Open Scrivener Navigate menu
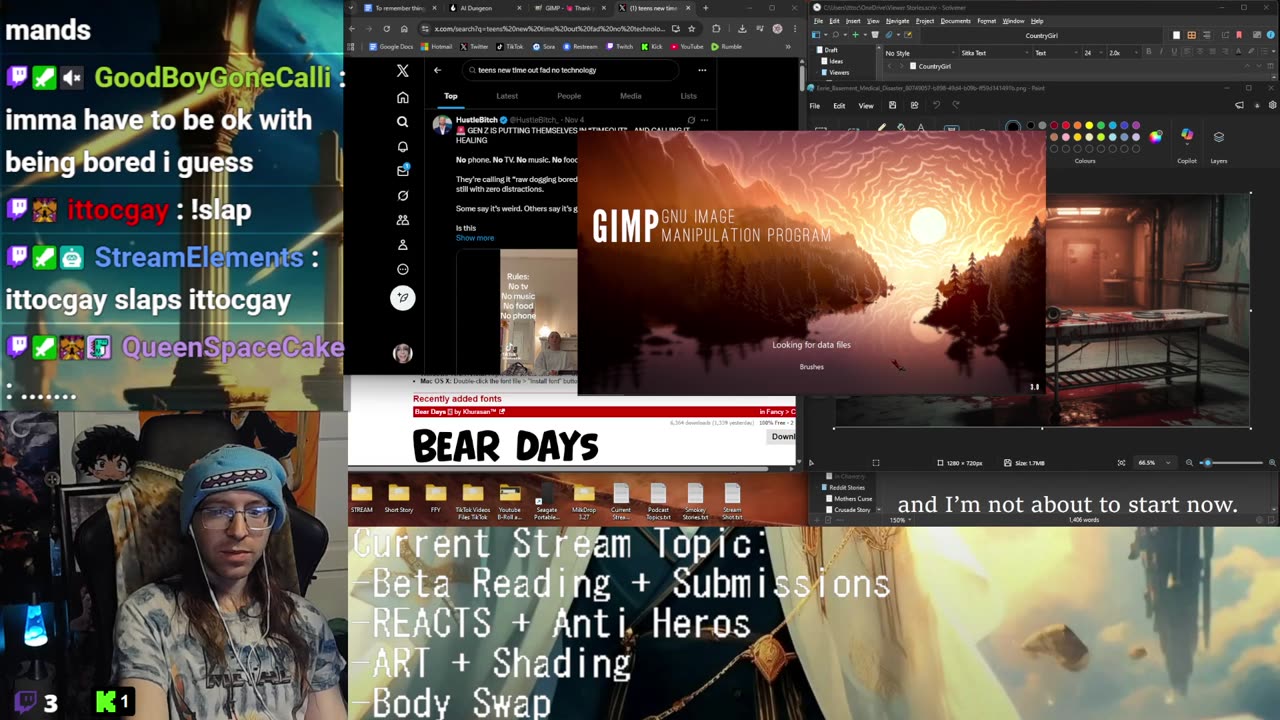The width and height of the screenshot is (1280, 720). (x=897, y=21)
